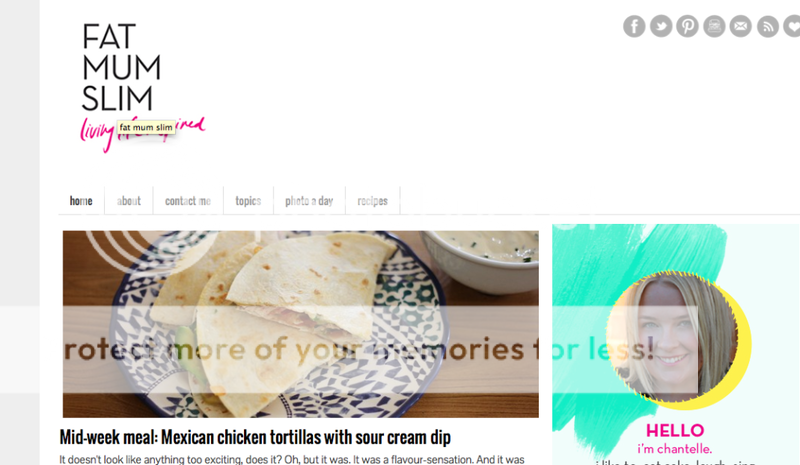Click the tortillas featured post image

click(301, 324)
